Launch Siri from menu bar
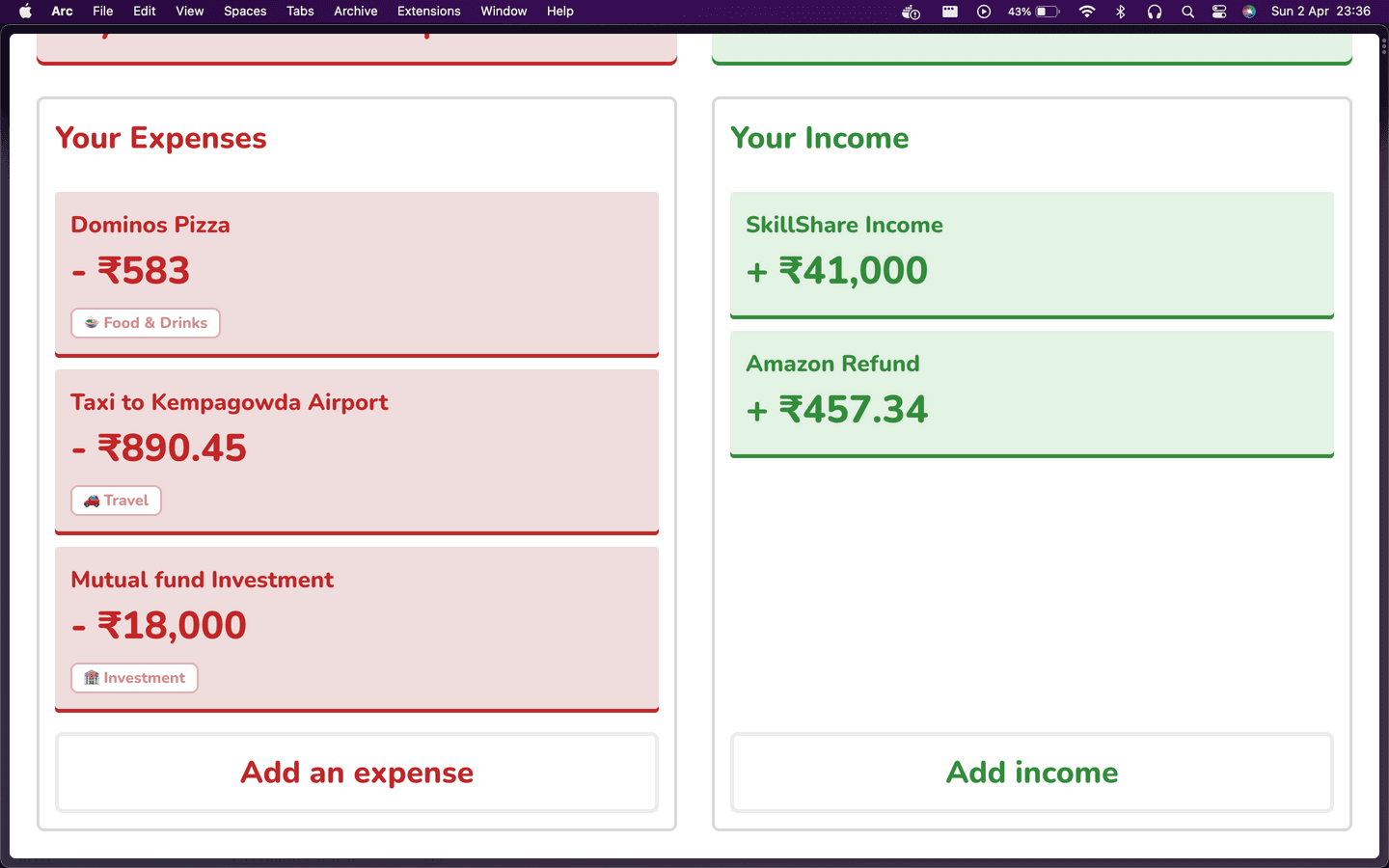This screenshot has height=868, width=1389. 1249,12
